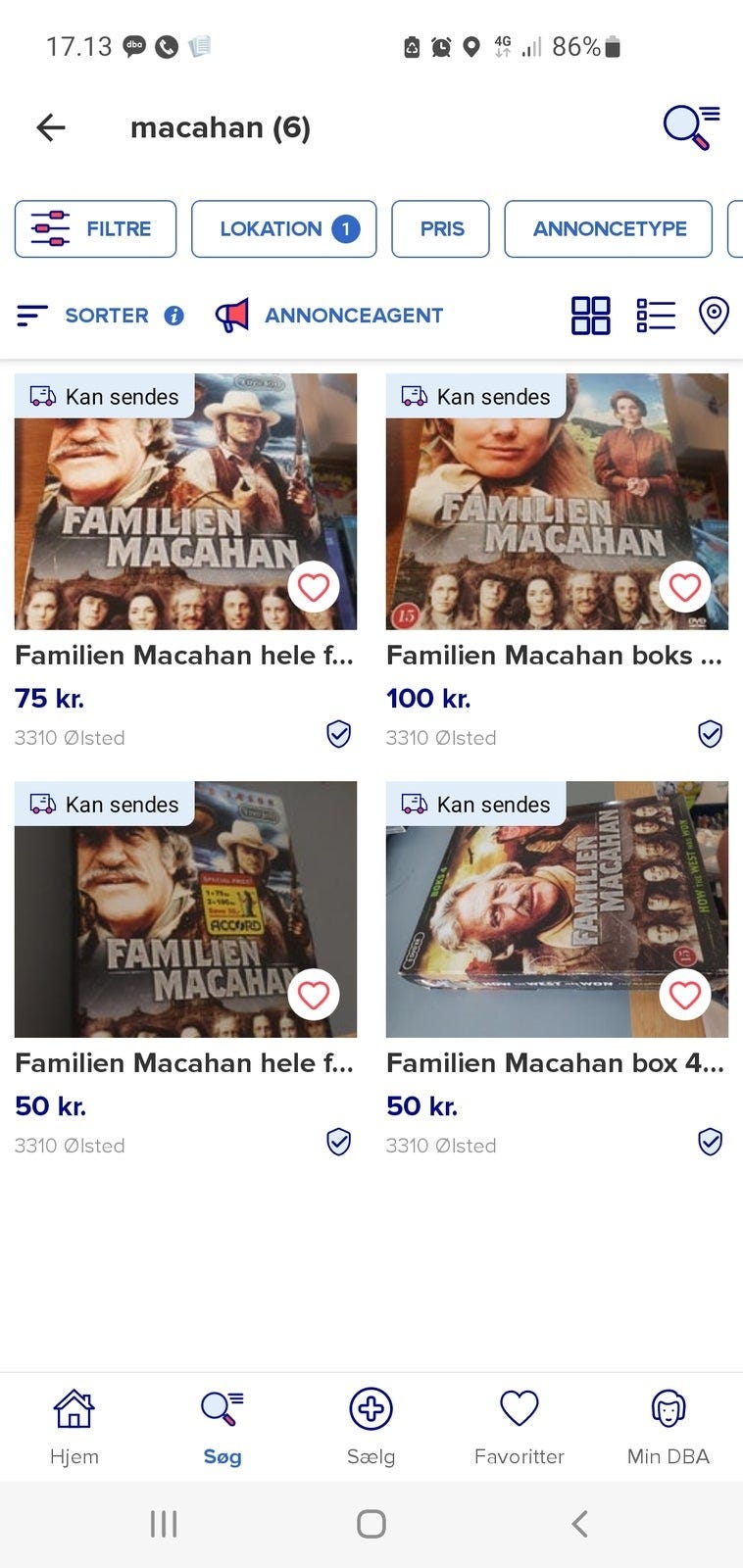743x1568 pixels.
Task: Open the FILTRE filter options
Action: point(95,229)
